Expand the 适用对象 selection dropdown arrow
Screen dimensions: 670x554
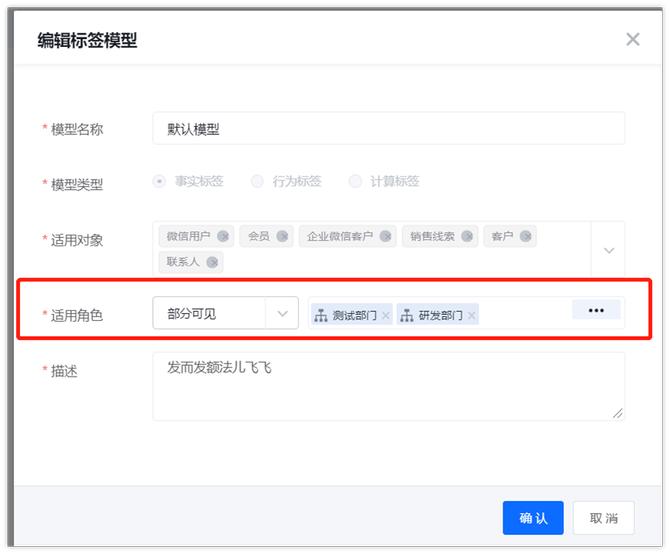(608, 250)
